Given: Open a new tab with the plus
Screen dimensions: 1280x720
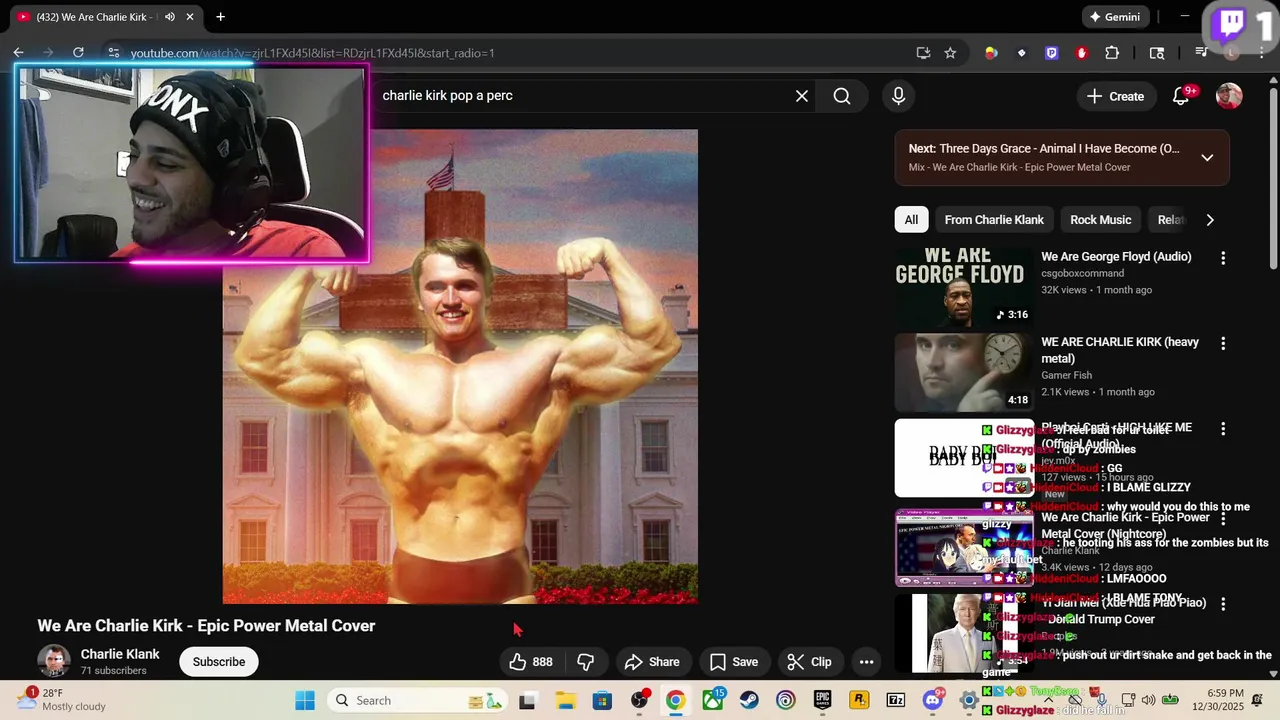Looking at the screenshot, I should pos(220,17).
